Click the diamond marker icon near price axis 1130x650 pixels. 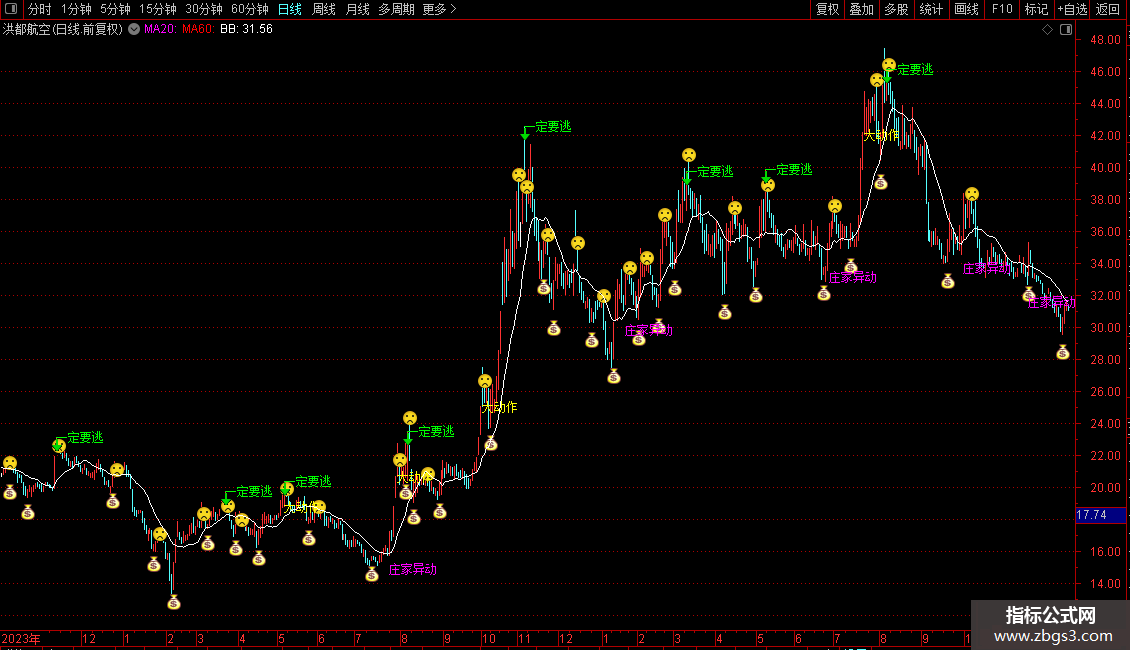[1047, 30]
